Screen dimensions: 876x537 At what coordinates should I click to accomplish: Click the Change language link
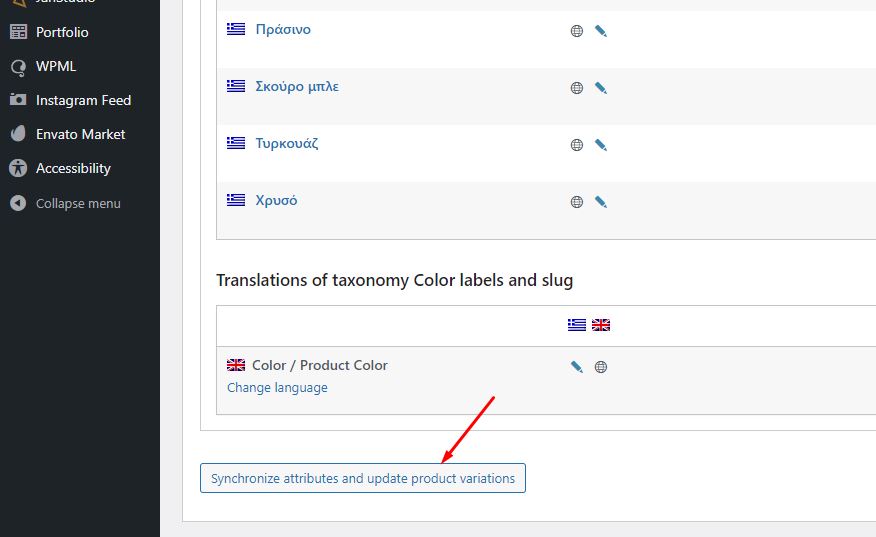point(277,388)
